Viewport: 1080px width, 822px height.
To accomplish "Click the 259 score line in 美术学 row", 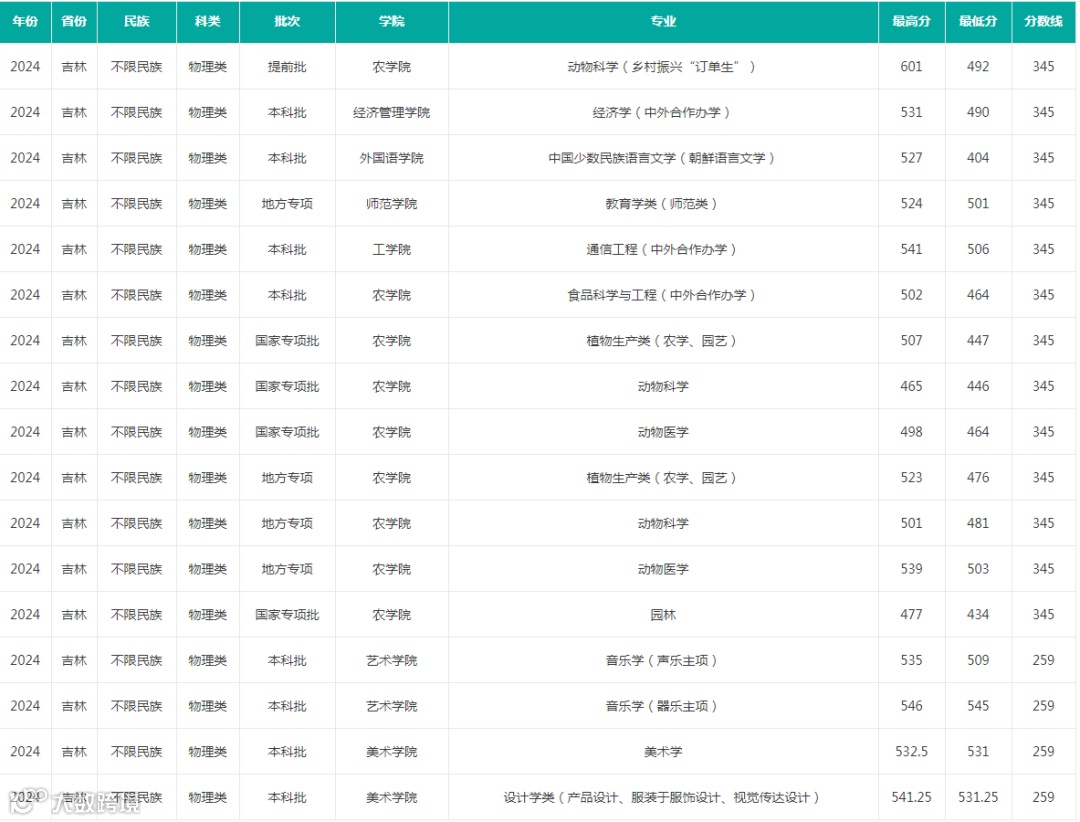I will [1043, 752].
